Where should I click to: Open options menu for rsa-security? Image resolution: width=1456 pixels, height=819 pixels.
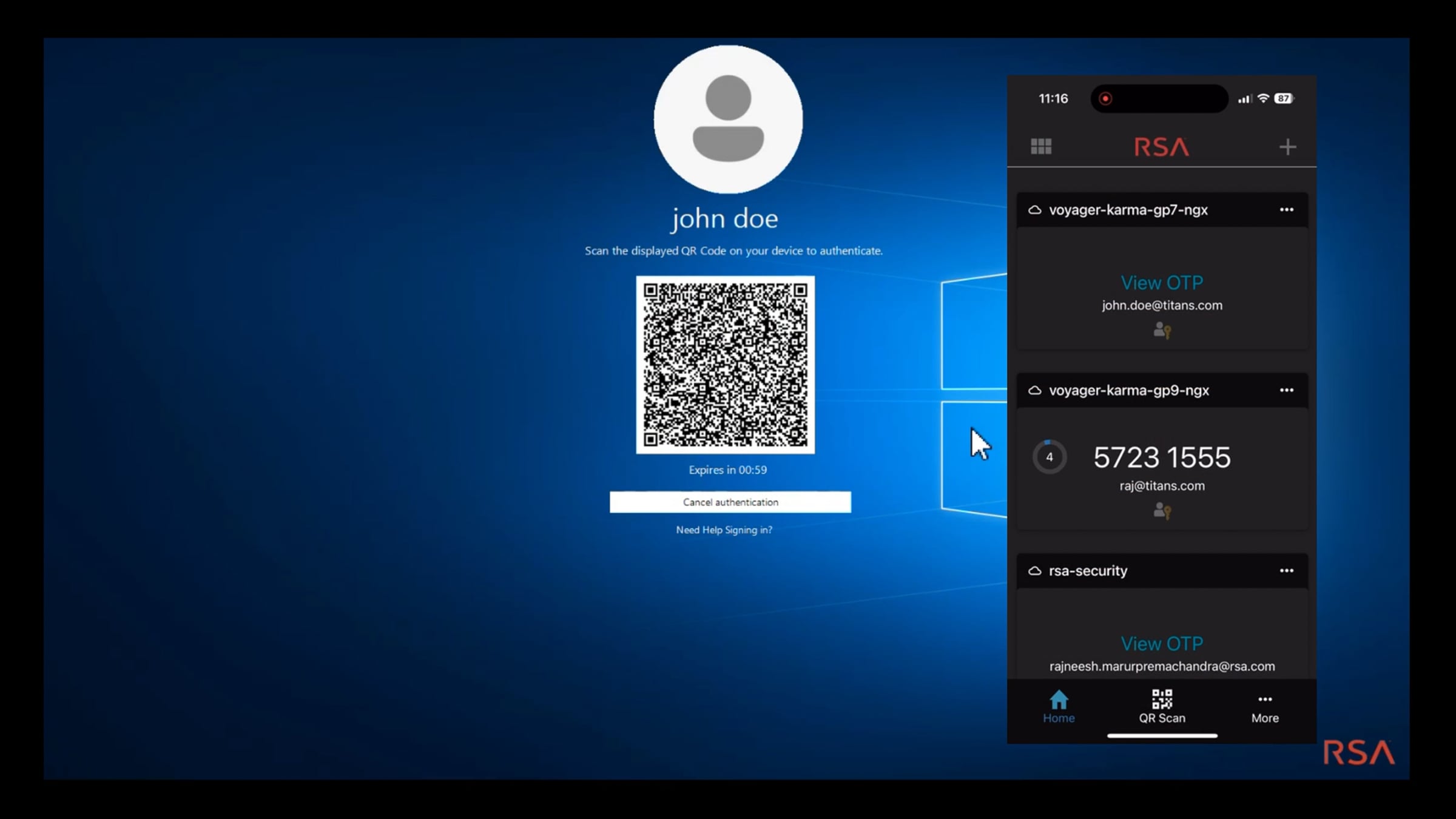pyautogui.click(x=1286, y=571)
